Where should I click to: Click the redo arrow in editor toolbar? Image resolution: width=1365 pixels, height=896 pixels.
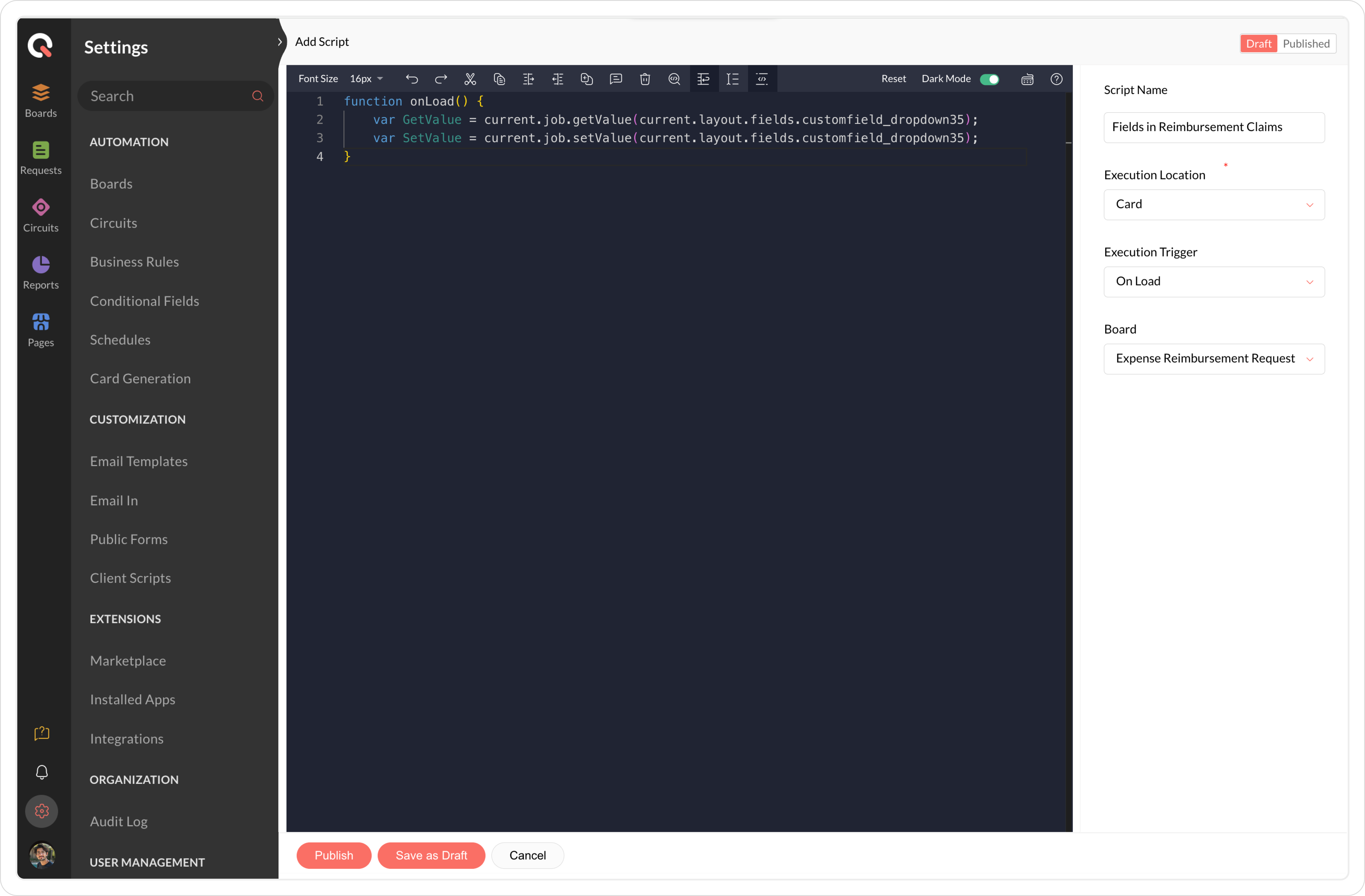click(x=441, y=79)
